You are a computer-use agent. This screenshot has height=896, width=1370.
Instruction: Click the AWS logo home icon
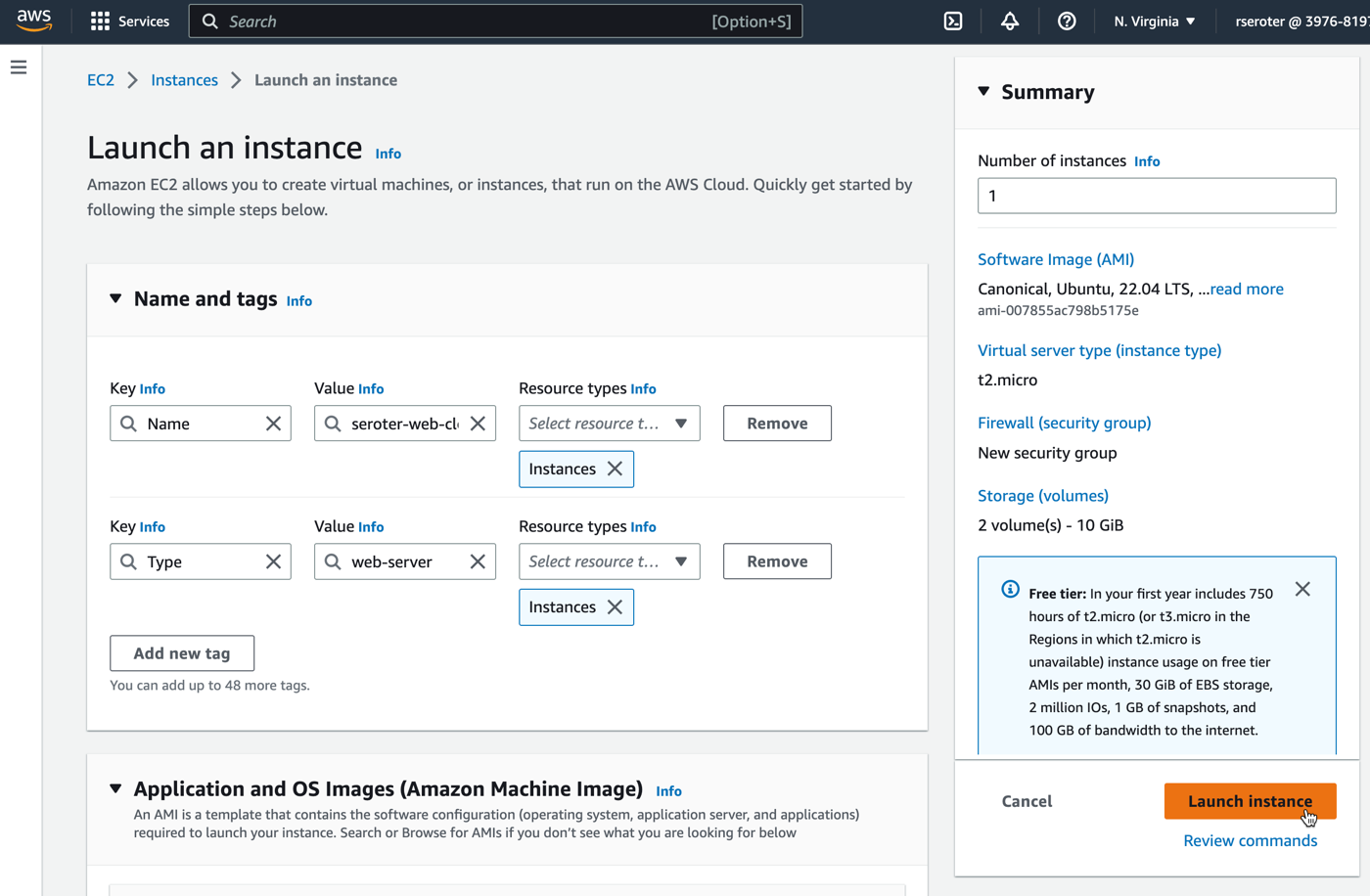pyautogui.click(x=34, y=21)
